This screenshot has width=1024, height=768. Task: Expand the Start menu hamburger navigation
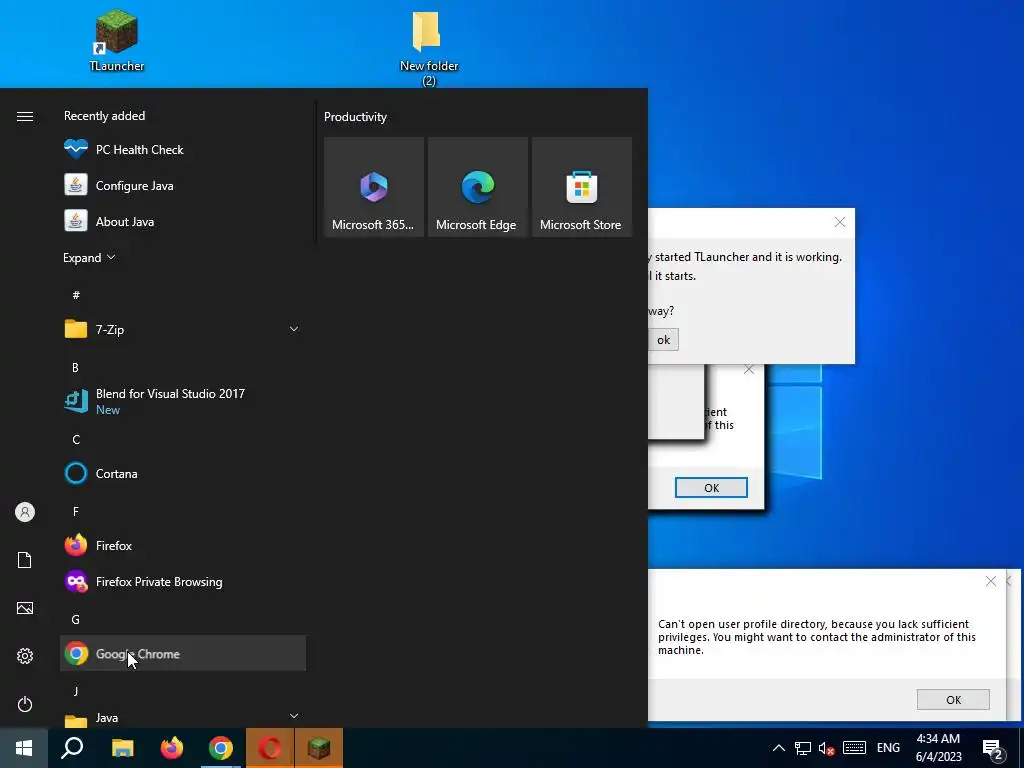click(25, 116)
